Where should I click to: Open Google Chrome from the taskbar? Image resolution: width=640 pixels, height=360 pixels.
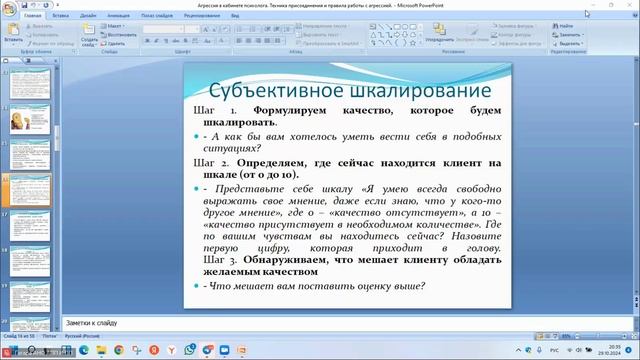click(119, 350)
